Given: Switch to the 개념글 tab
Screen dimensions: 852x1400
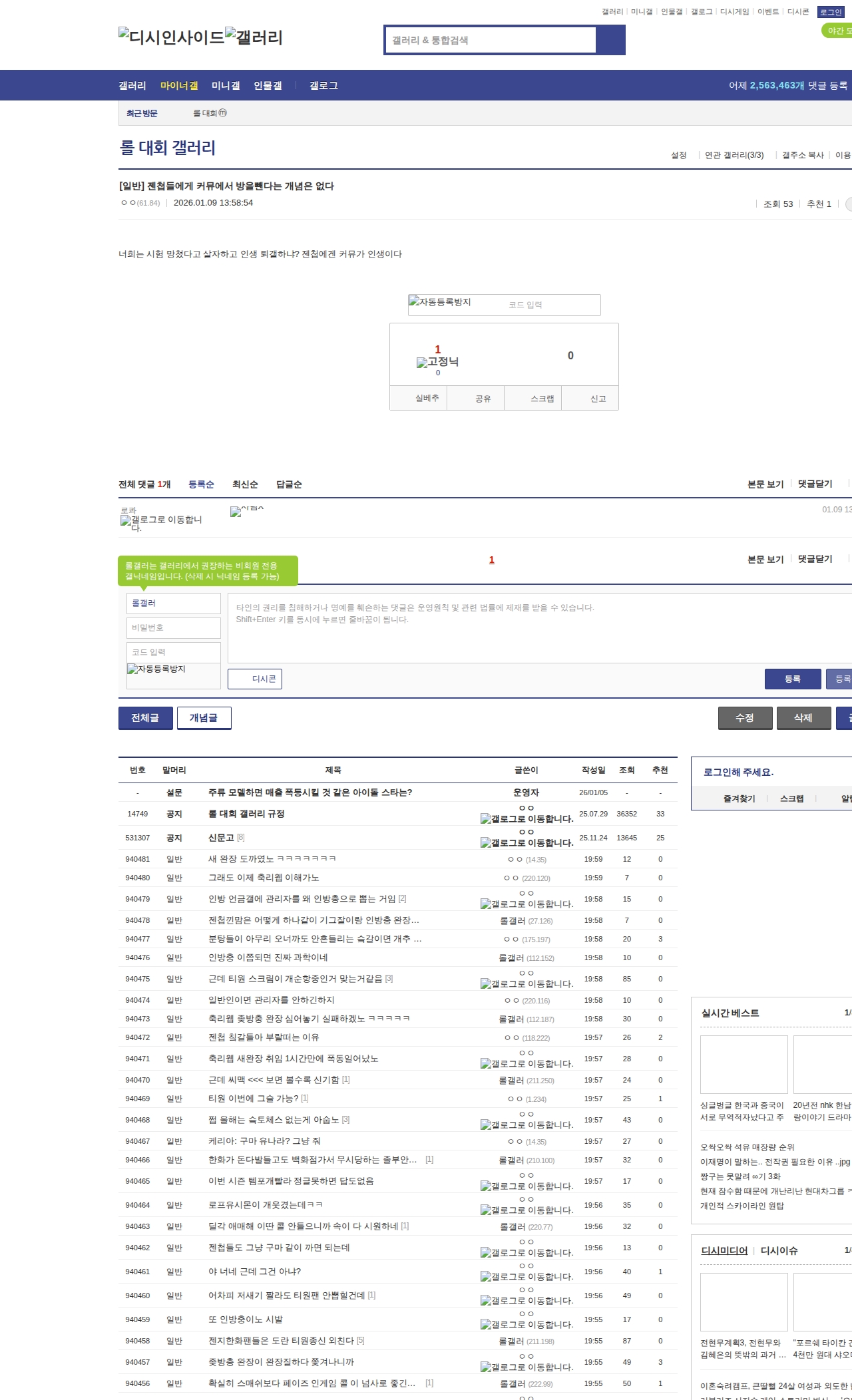Looking at the screenshot, I should (x=204, y=718).
